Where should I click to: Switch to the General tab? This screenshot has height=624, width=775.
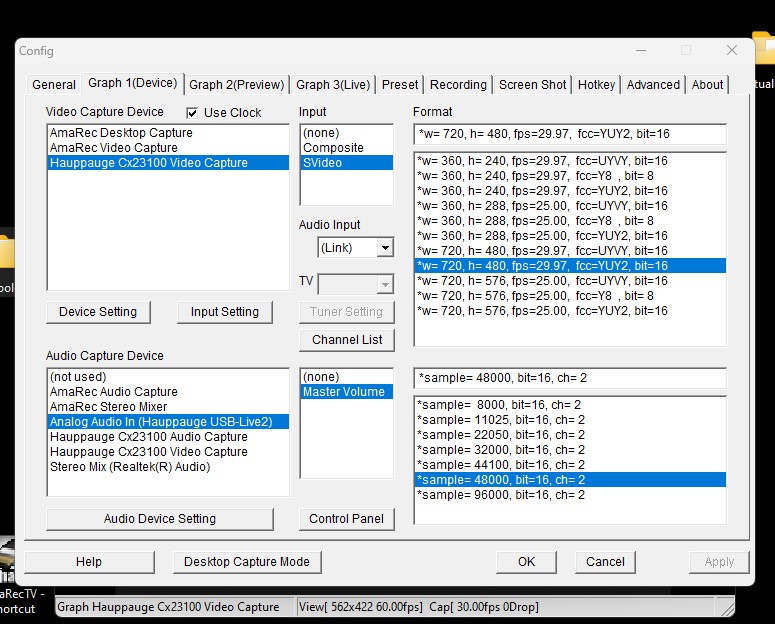point(54,85)
